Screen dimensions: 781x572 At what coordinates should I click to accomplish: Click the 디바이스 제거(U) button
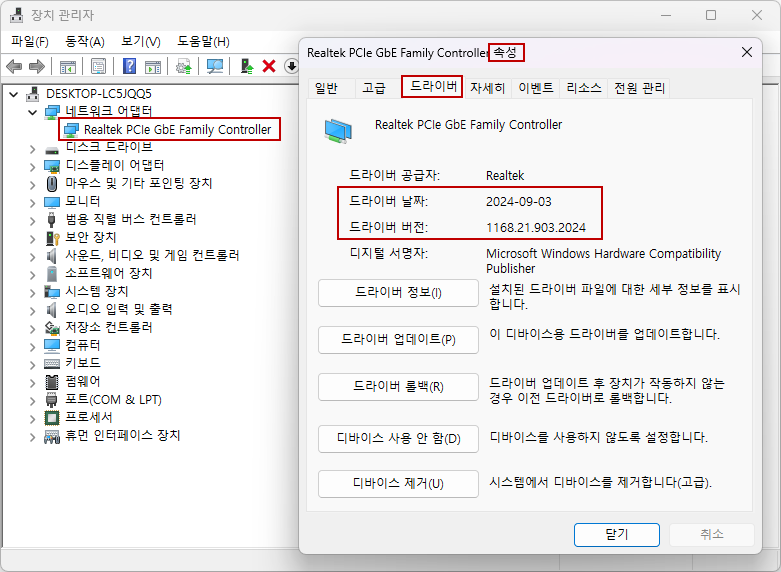(x=398, y=483)
